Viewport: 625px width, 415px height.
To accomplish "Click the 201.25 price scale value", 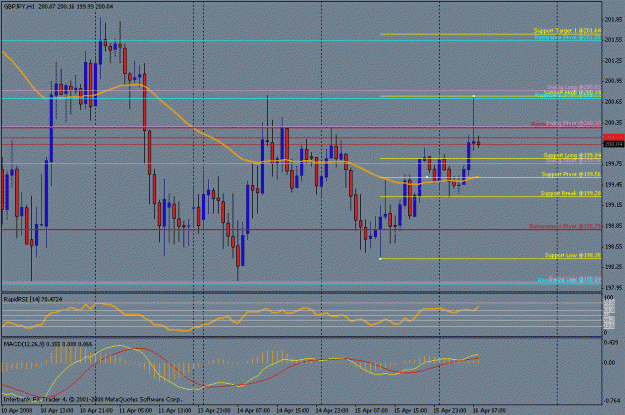I will (613, 61).
